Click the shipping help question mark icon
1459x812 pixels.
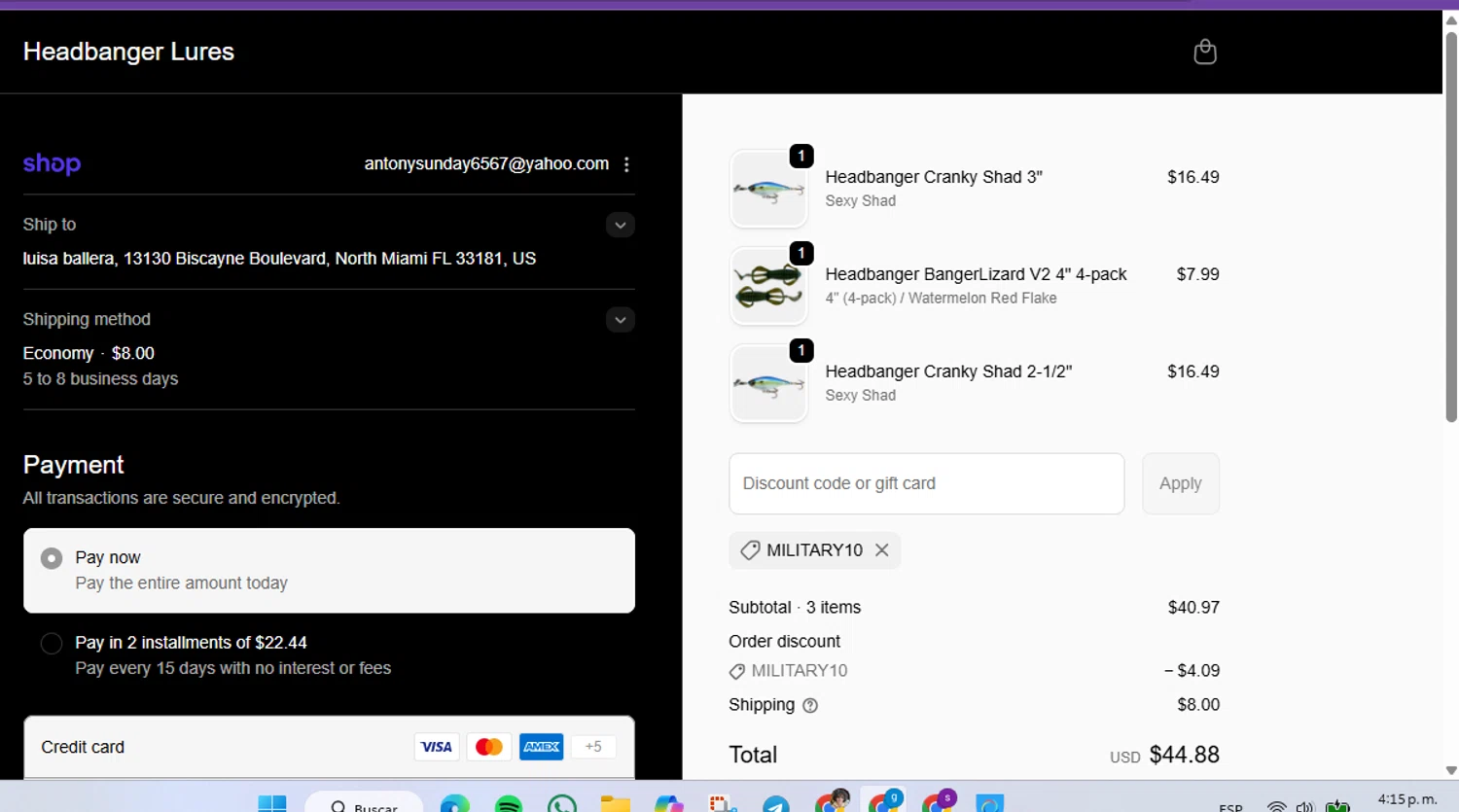810,705
